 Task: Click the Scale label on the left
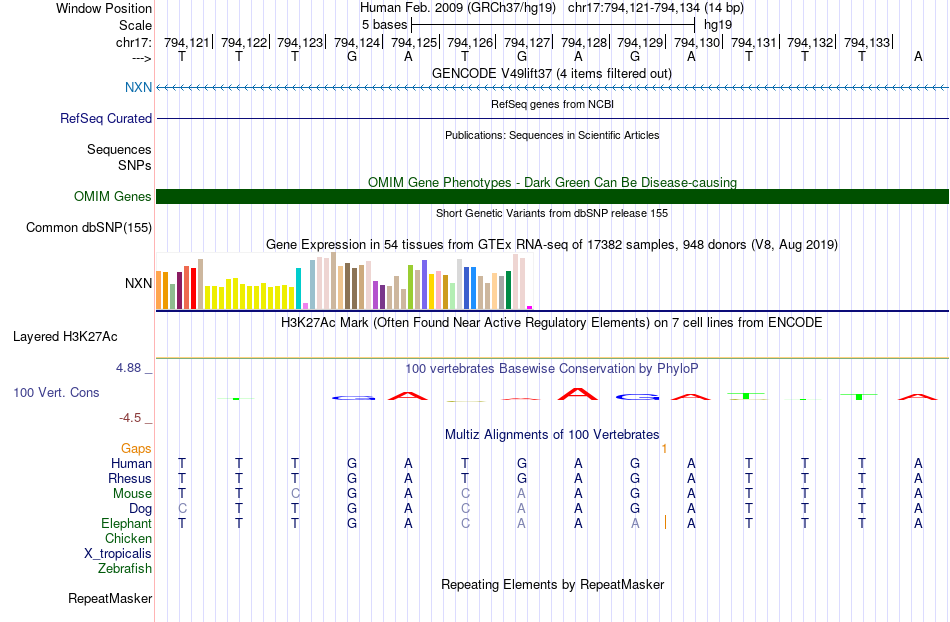[x=135, y=25]
